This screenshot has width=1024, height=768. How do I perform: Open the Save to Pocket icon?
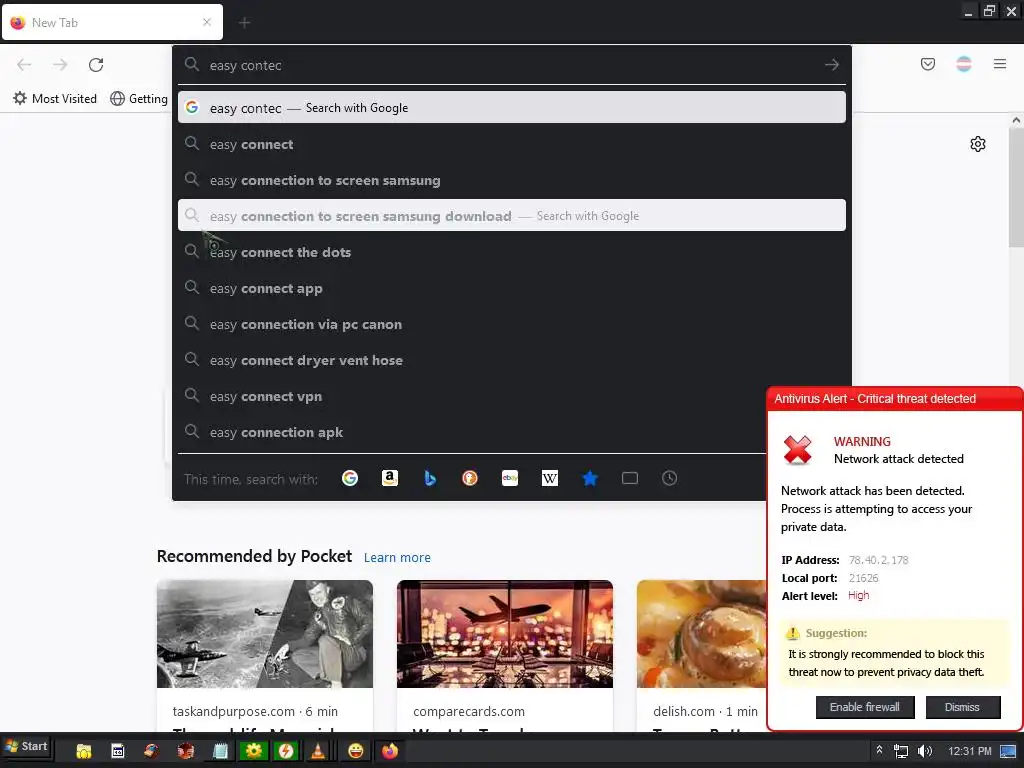[927, 64]
